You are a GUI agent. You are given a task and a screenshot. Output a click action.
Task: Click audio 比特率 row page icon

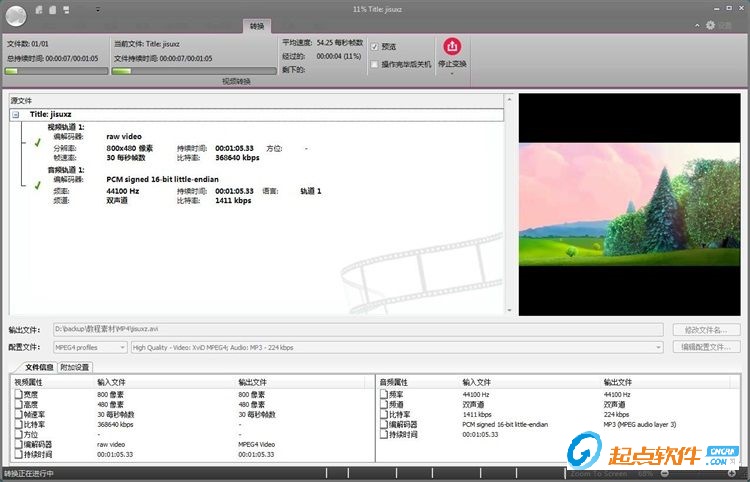[384, 415]
